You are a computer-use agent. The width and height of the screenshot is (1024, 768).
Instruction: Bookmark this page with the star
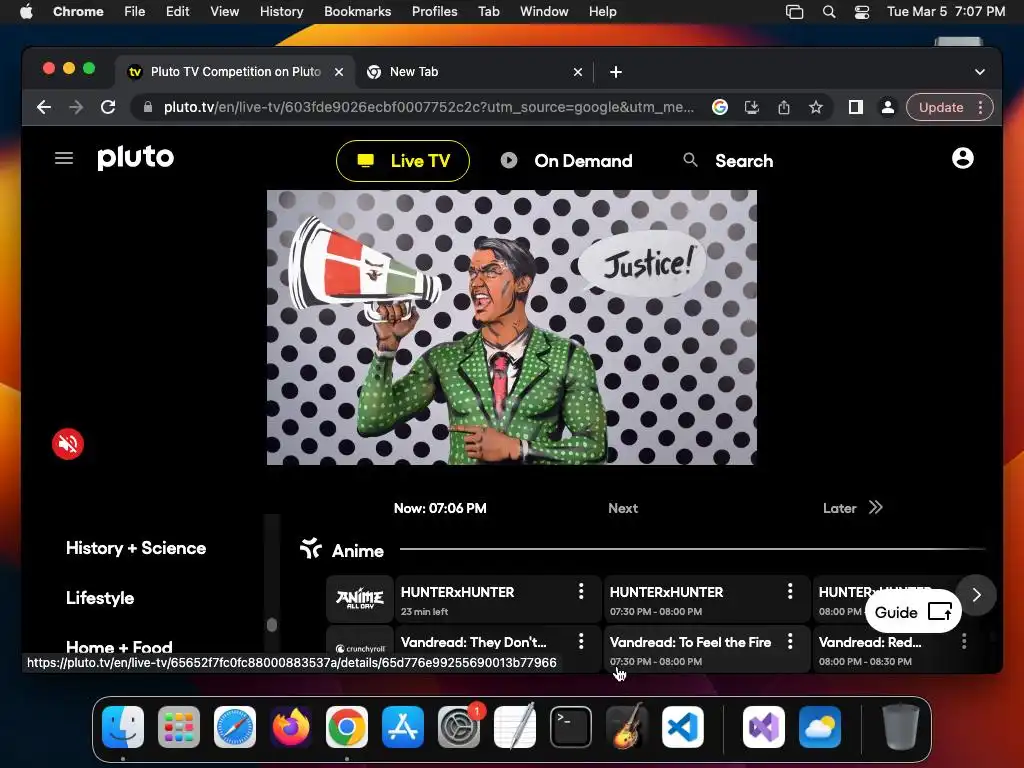(x=816, y=107)
